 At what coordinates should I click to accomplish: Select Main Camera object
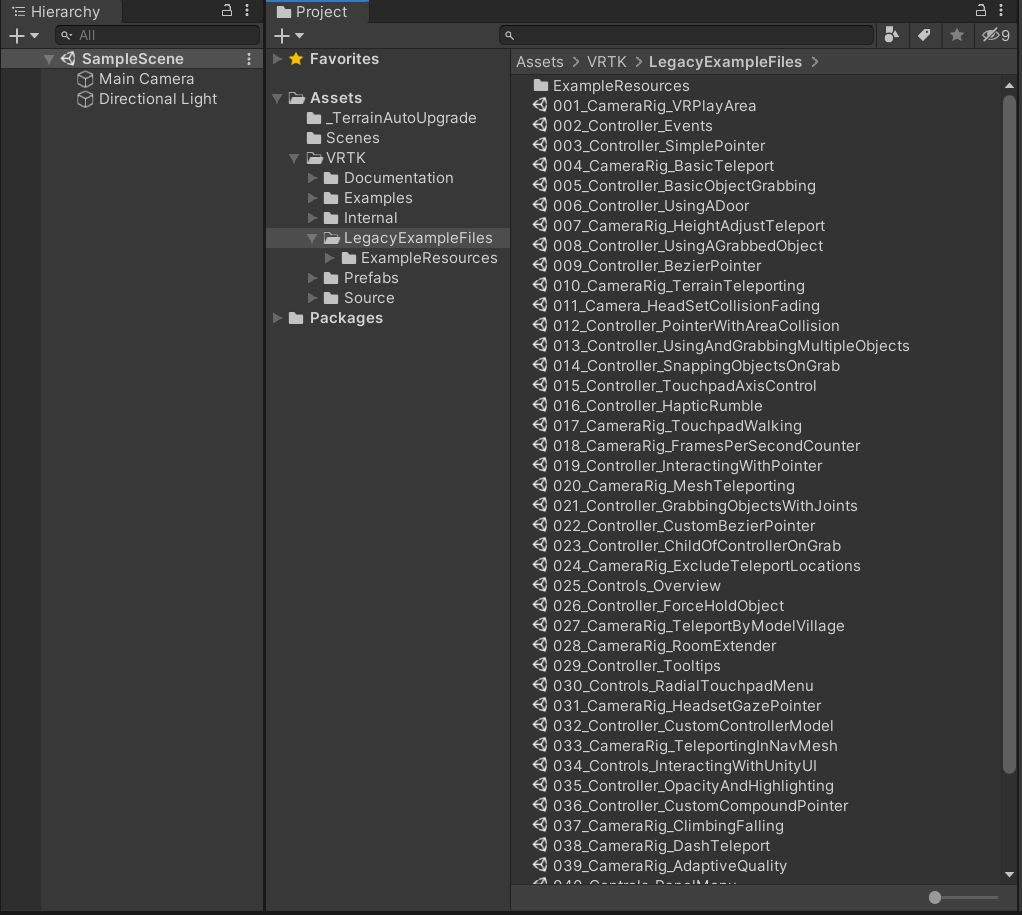tap(146, 79)
